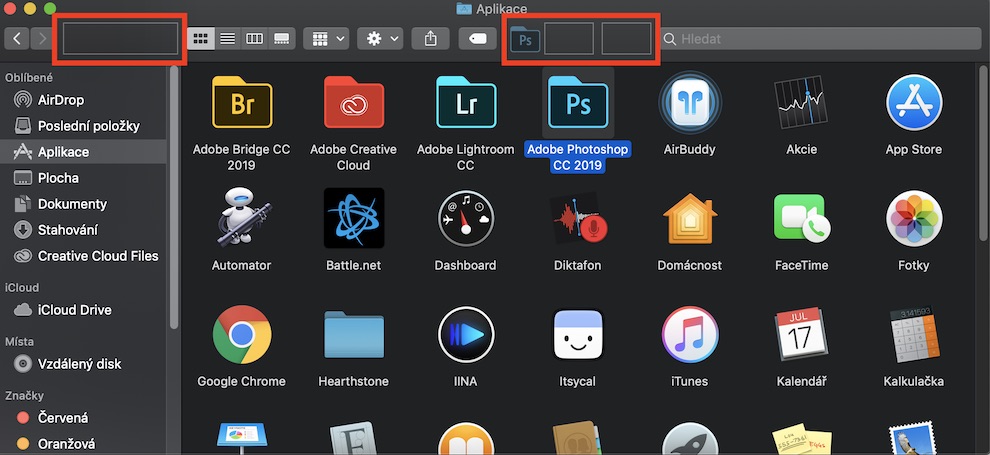Select the App Store icon
The width and height of the screenshot is (990, 455).
pyautogui.click(x=914, y=103)
